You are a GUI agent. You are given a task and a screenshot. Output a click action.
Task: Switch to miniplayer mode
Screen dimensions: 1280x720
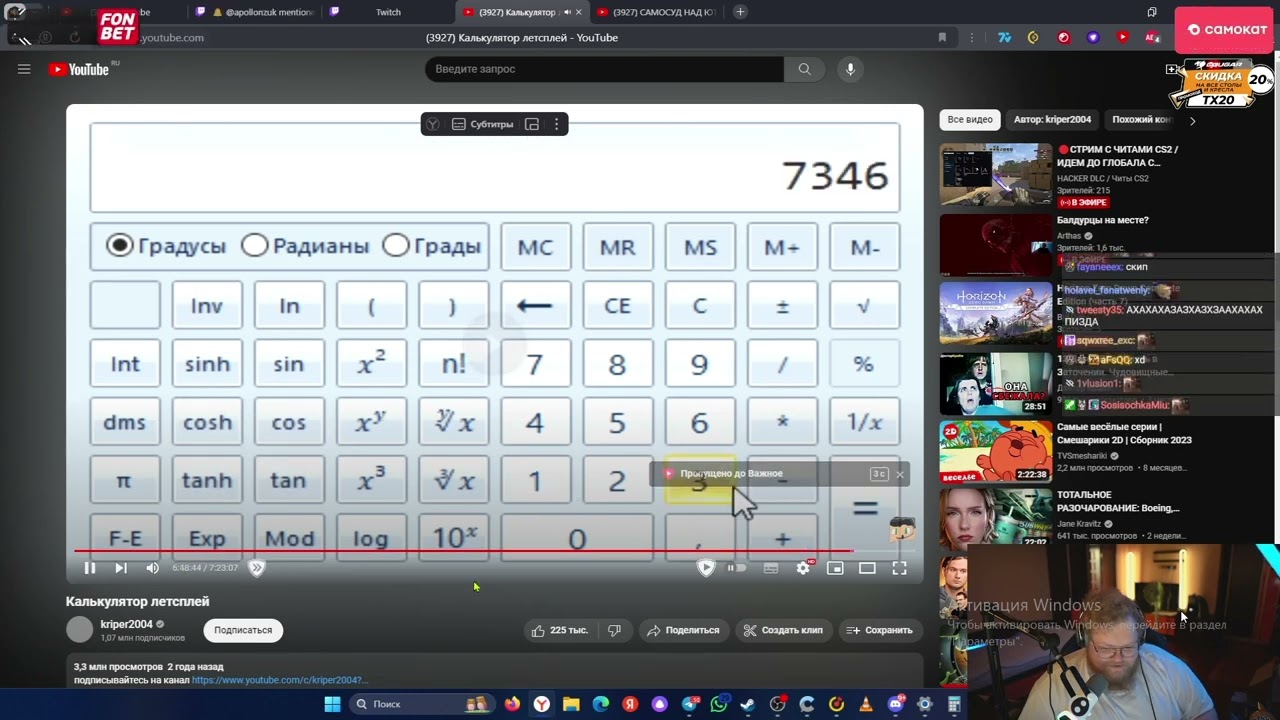click(x=835, y=568)
